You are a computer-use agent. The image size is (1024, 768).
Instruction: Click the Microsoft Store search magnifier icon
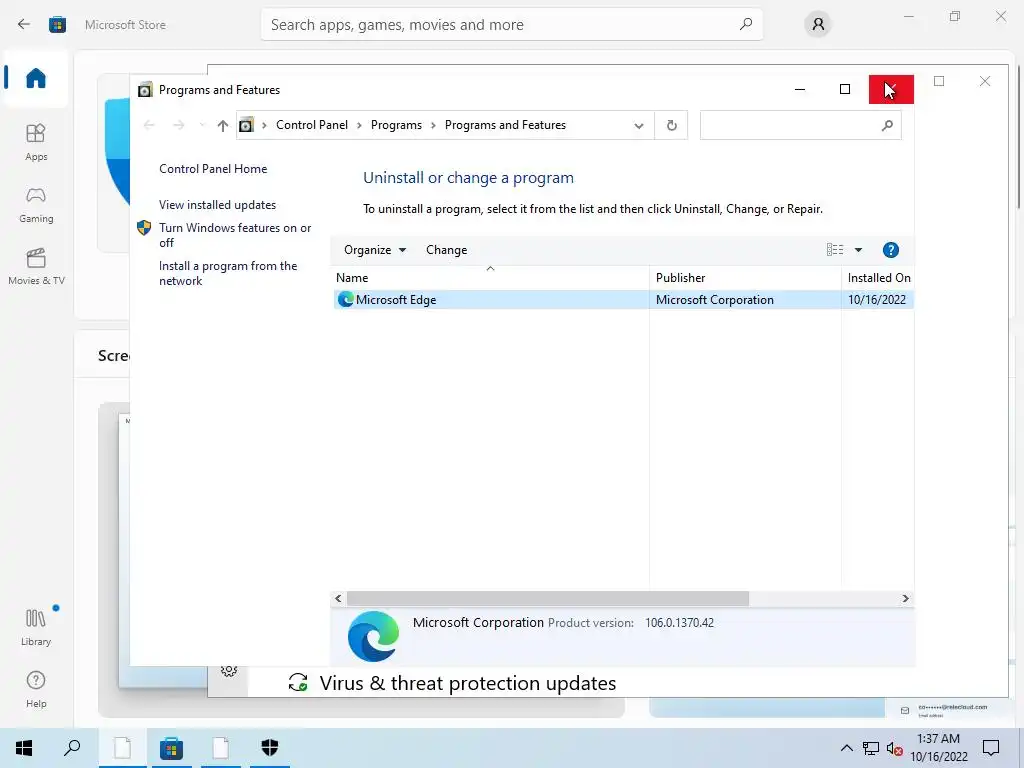pyautogui.click(x=745, y=25)
